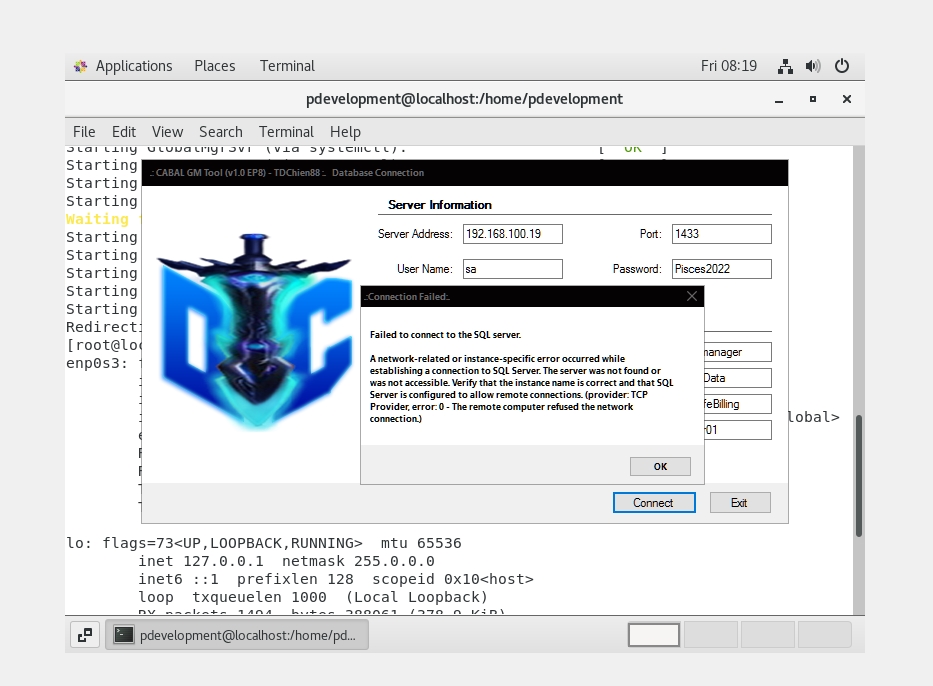Open the terminal View menu
933x686 pixels.
tap(167, 131)
